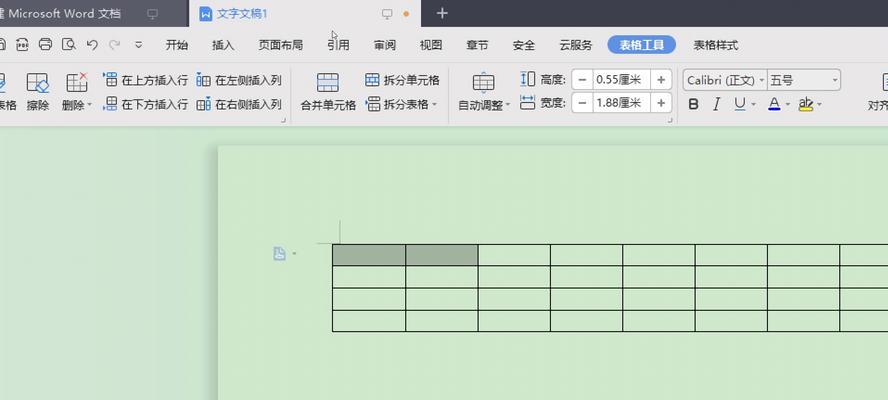This screenshot has width=888, height=400.
Task: Insert a column to the right (在右侧插入列)
Action: point(238,104)
